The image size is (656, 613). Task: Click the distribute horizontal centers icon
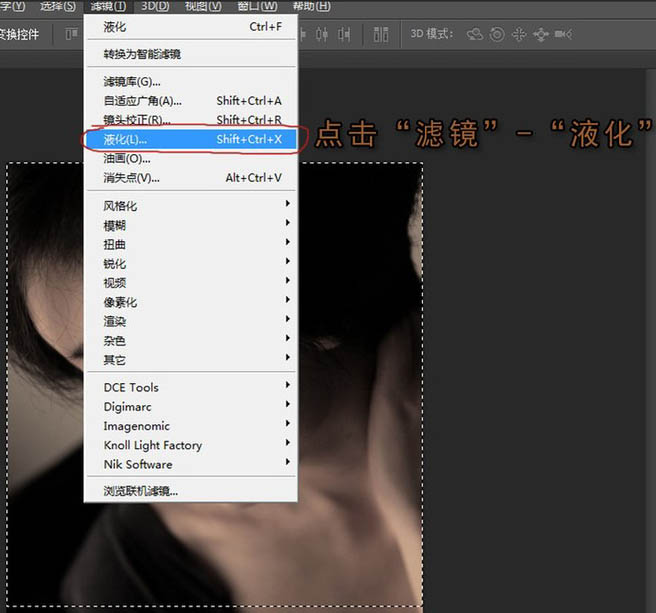click(321, 34)
